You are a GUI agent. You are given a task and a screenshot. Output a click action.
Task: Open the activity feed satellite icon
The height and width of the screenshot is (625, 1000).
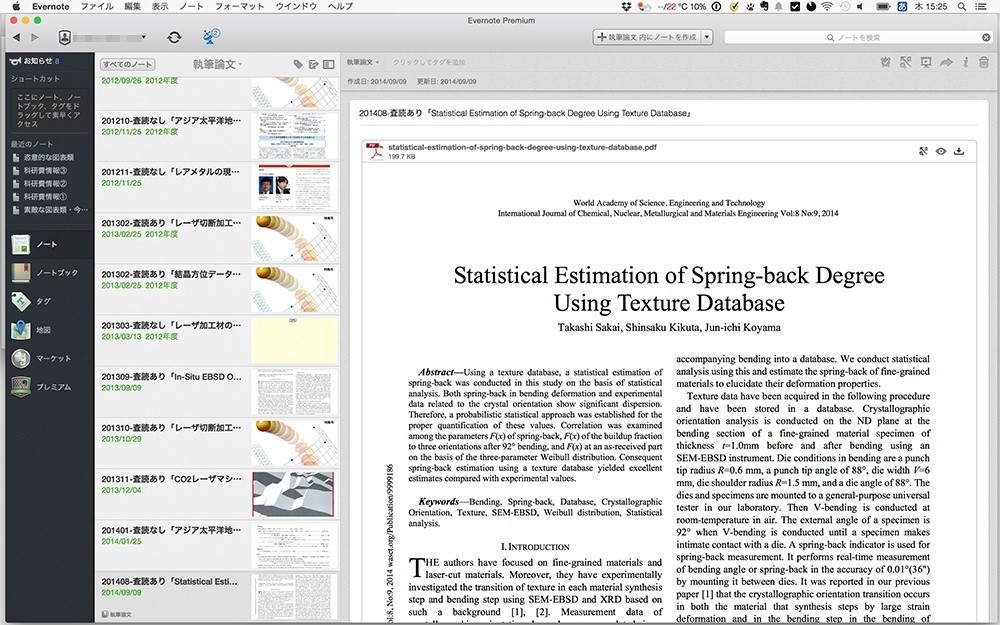(211, 37)
